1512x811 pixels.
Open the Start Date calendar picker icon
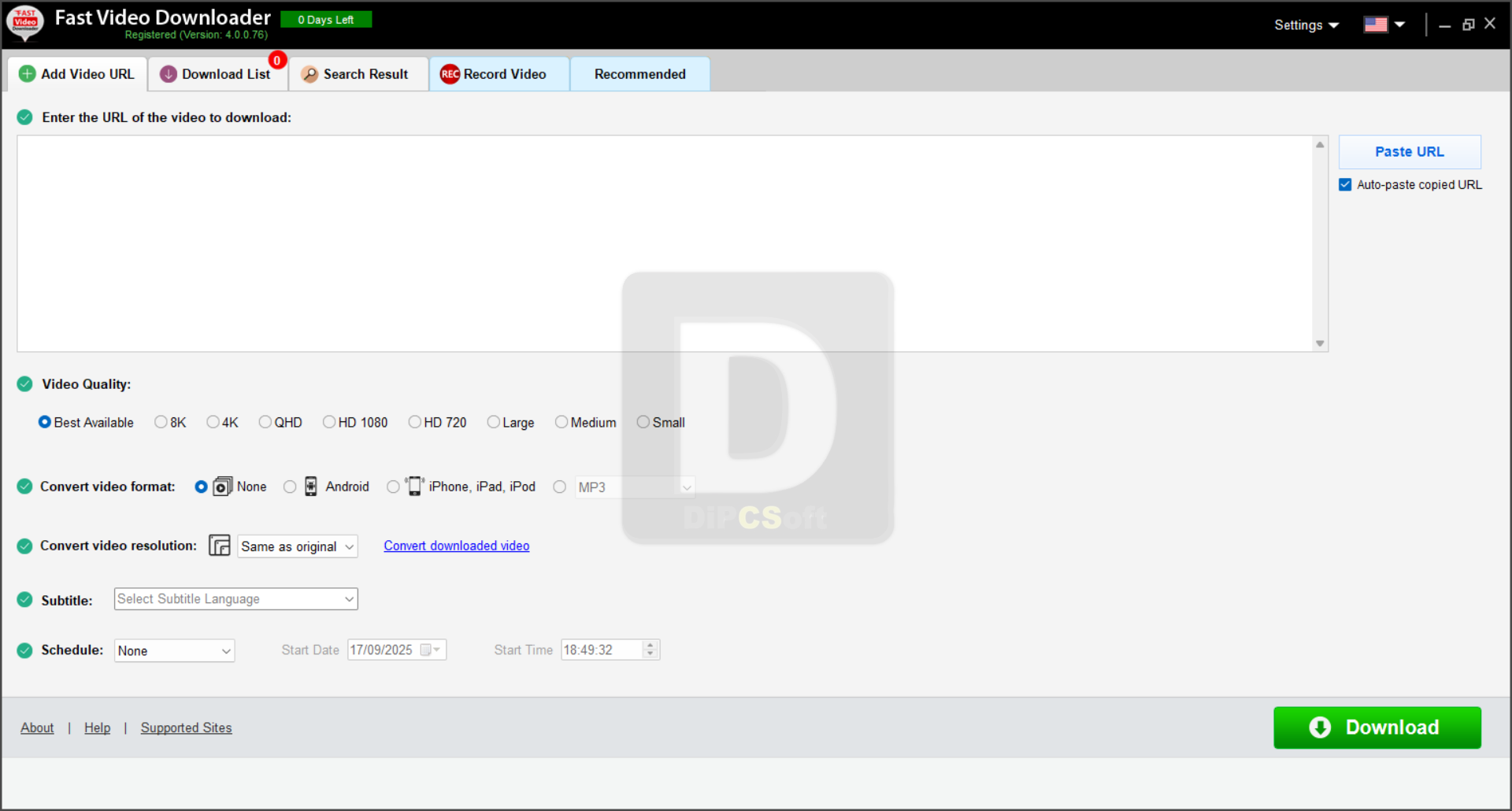tap(430, 650)
